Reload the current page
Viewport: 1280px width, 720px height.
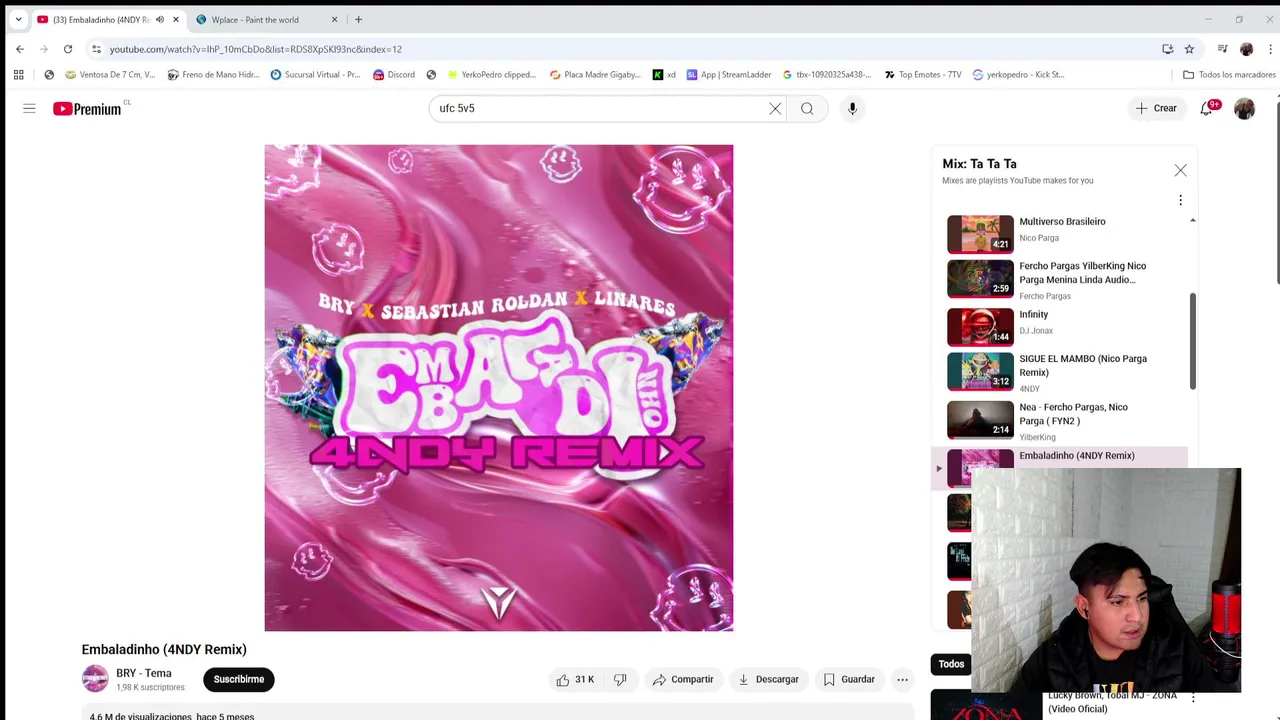click(68, 49)
